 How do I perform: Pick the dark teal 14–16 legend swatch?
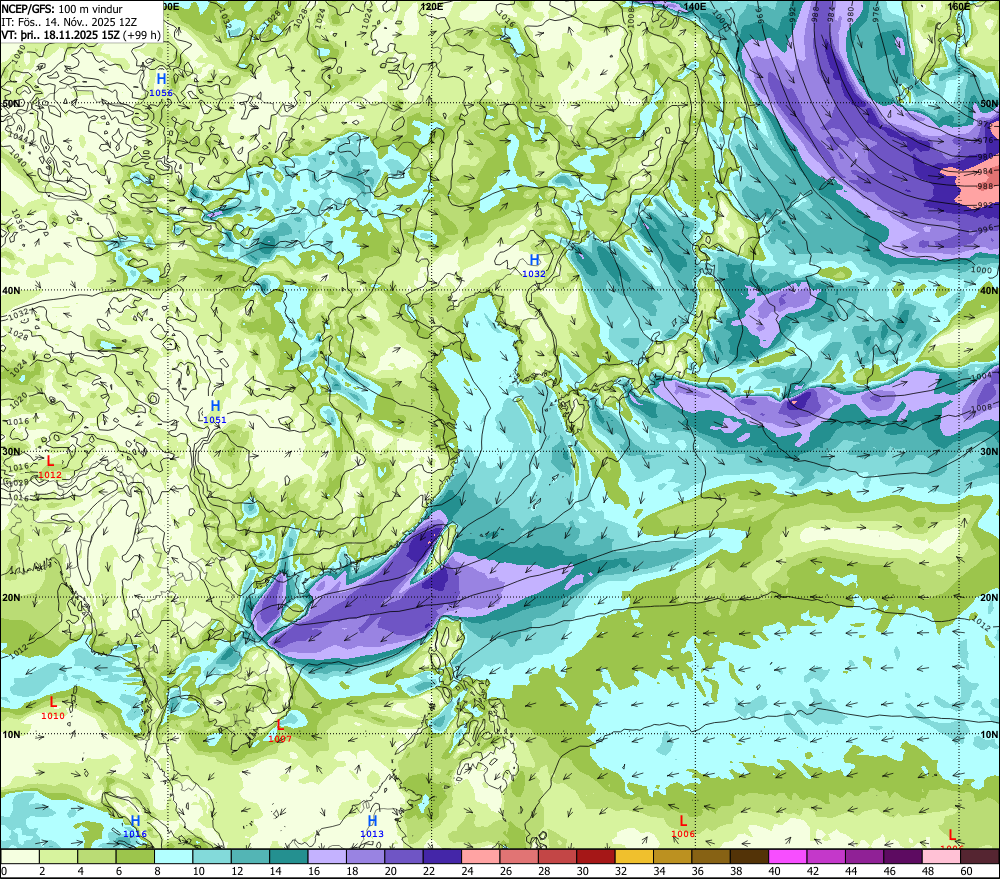289,857
